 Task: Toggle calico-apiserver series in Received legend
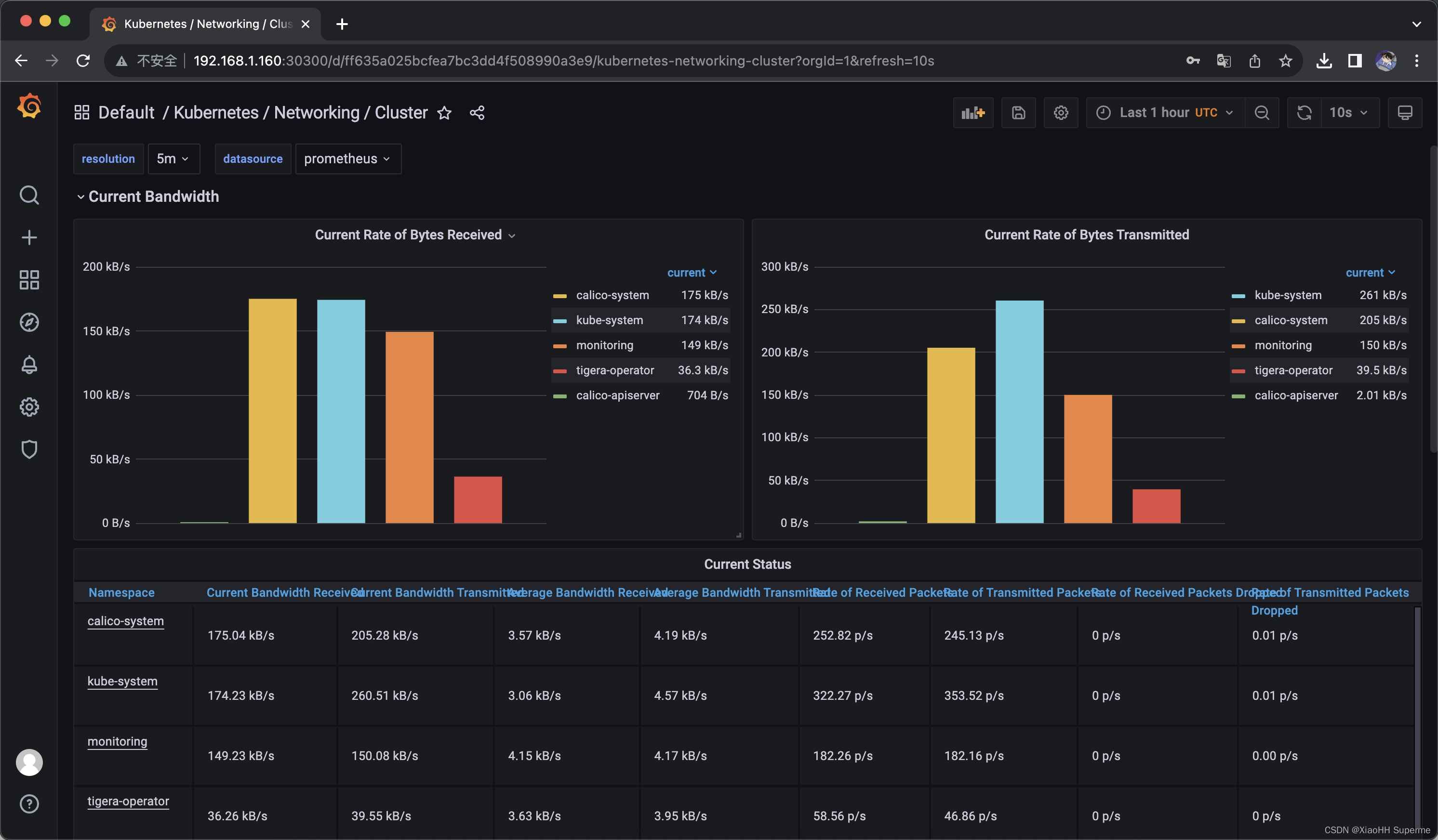pos(617,395)
